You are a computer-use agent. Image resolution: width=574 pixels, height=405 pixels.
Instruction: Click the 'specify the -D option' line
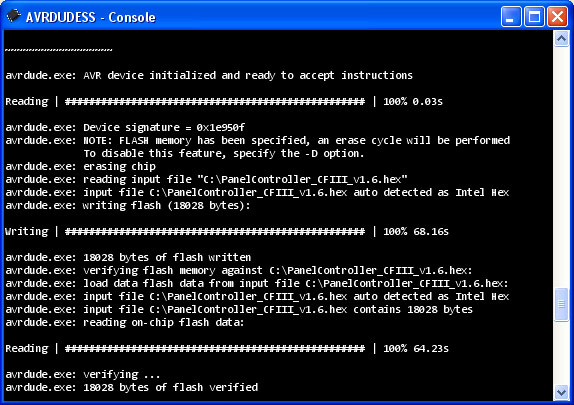tap(224, 153)
